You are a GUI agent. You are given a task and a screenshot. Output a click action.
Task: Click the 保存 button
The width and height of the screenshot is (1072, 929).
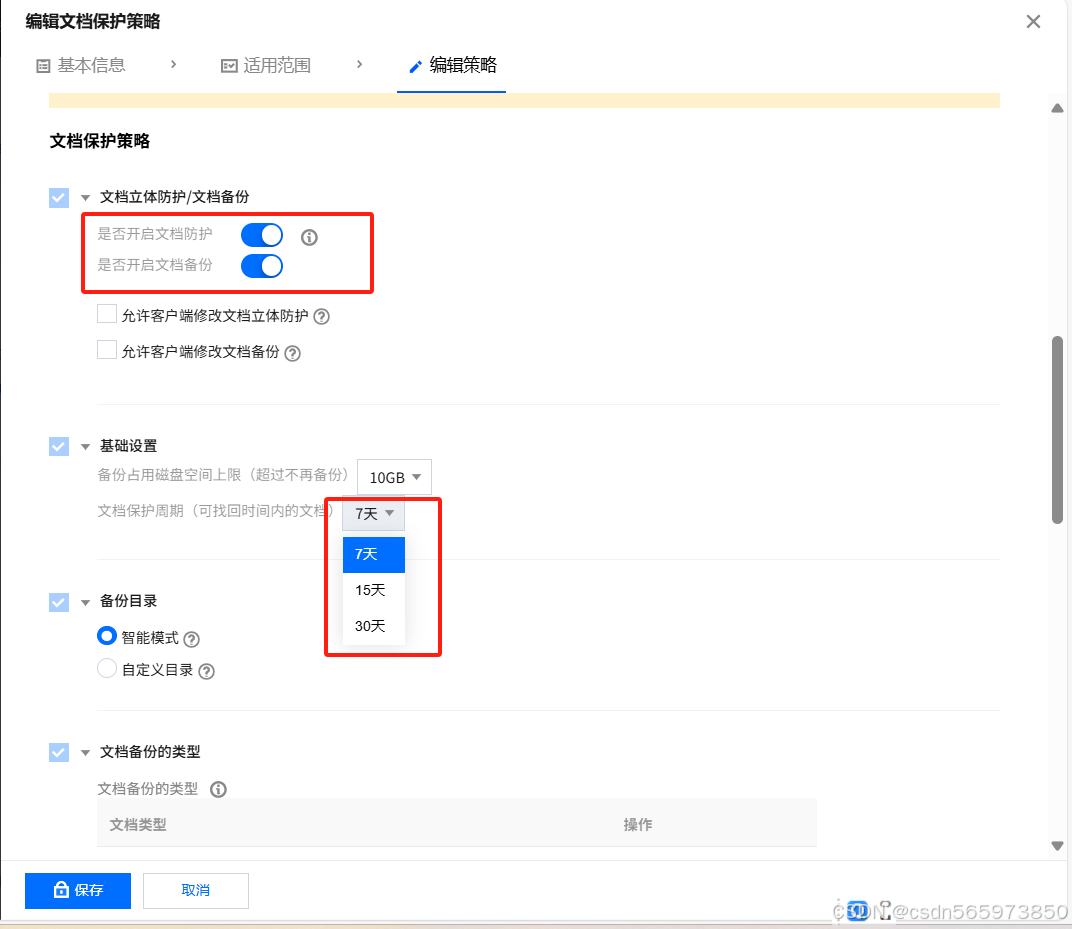click(78, 891)
